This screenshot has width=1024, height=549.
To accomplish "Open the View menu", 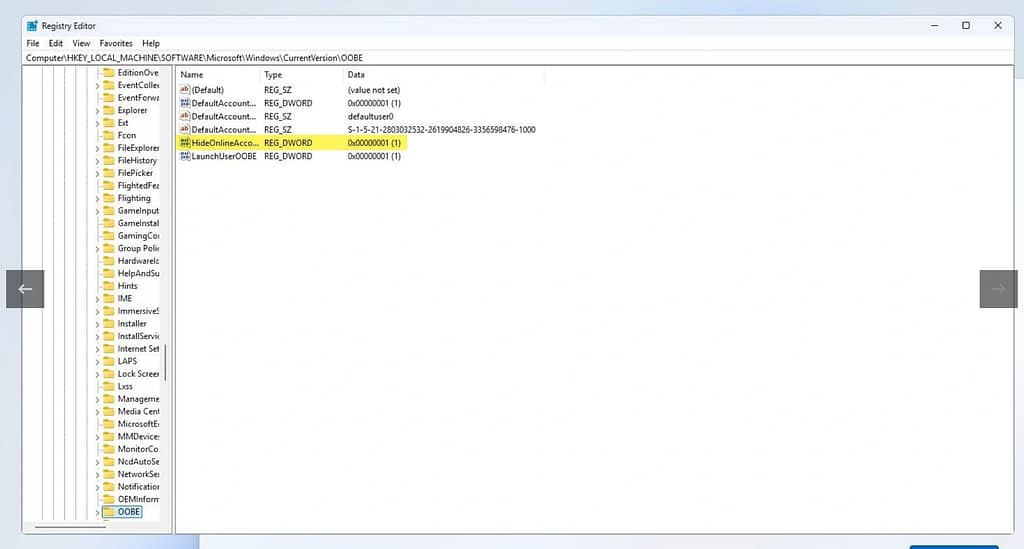I will (x=81, y=43).
